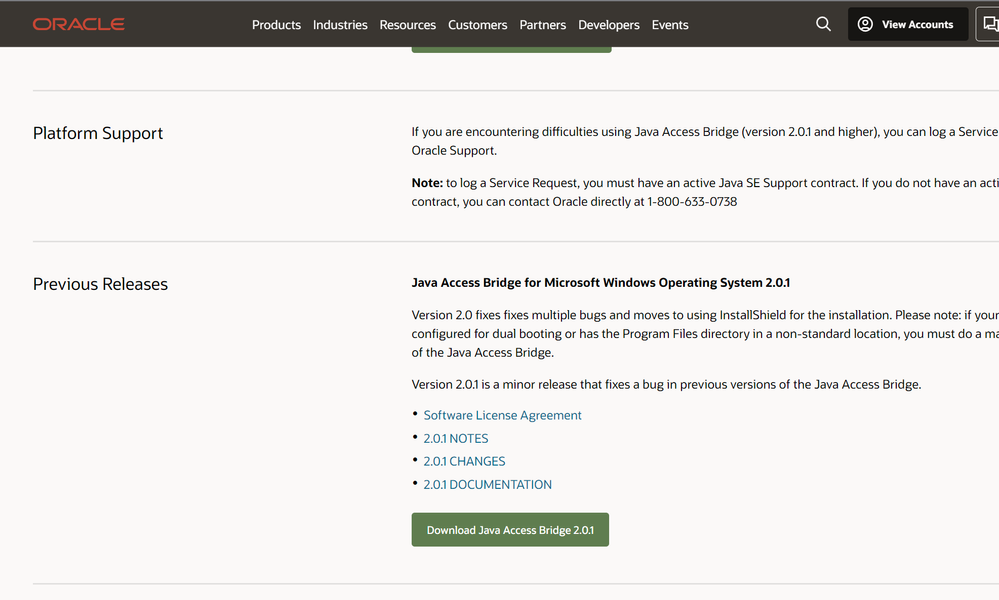Select Customers in the navigation bar
This screenshot has height=600, width=999.
477,25
